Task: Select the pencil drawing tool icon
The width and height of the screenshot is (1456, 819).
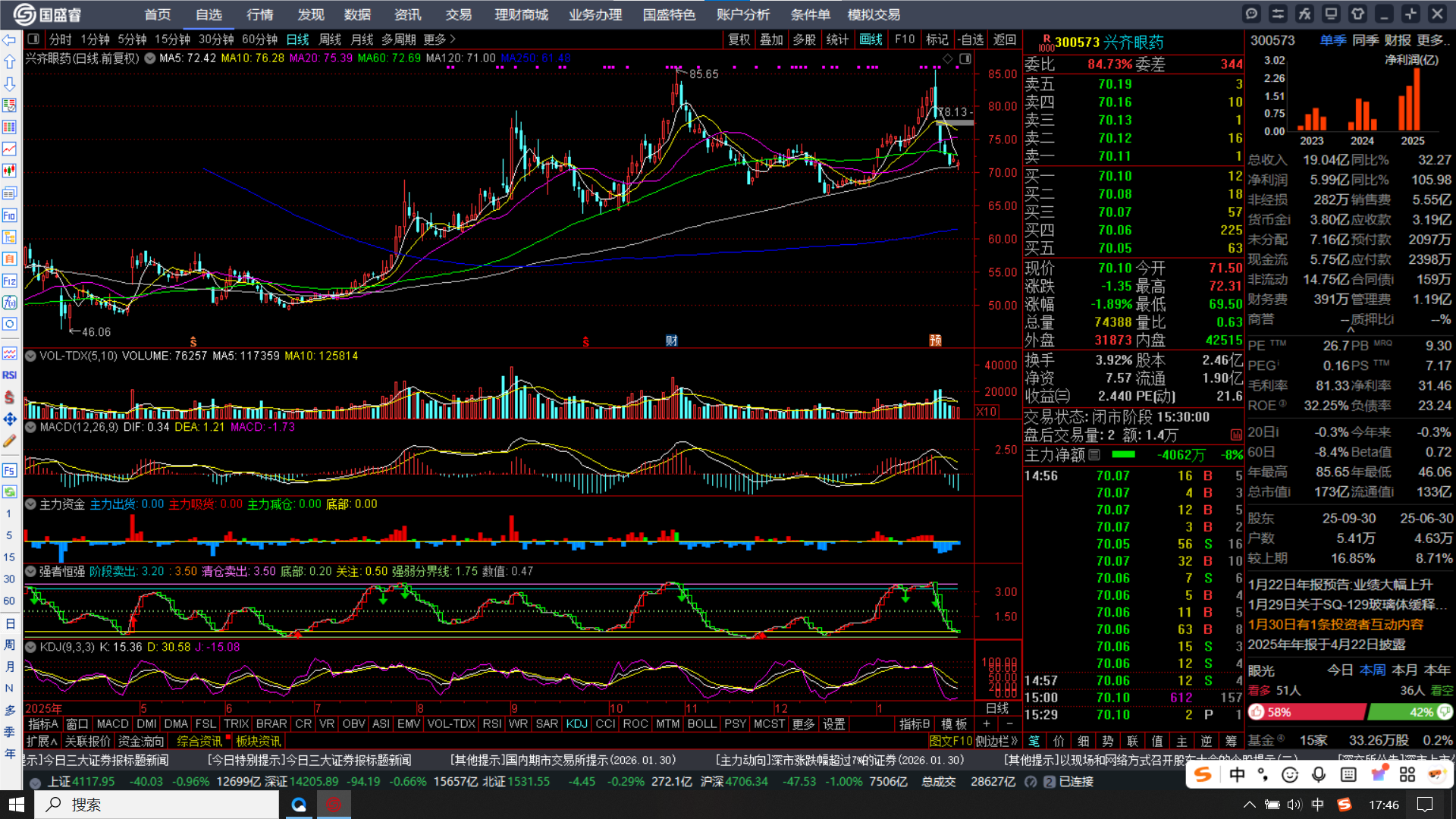Action: (9, 441)
